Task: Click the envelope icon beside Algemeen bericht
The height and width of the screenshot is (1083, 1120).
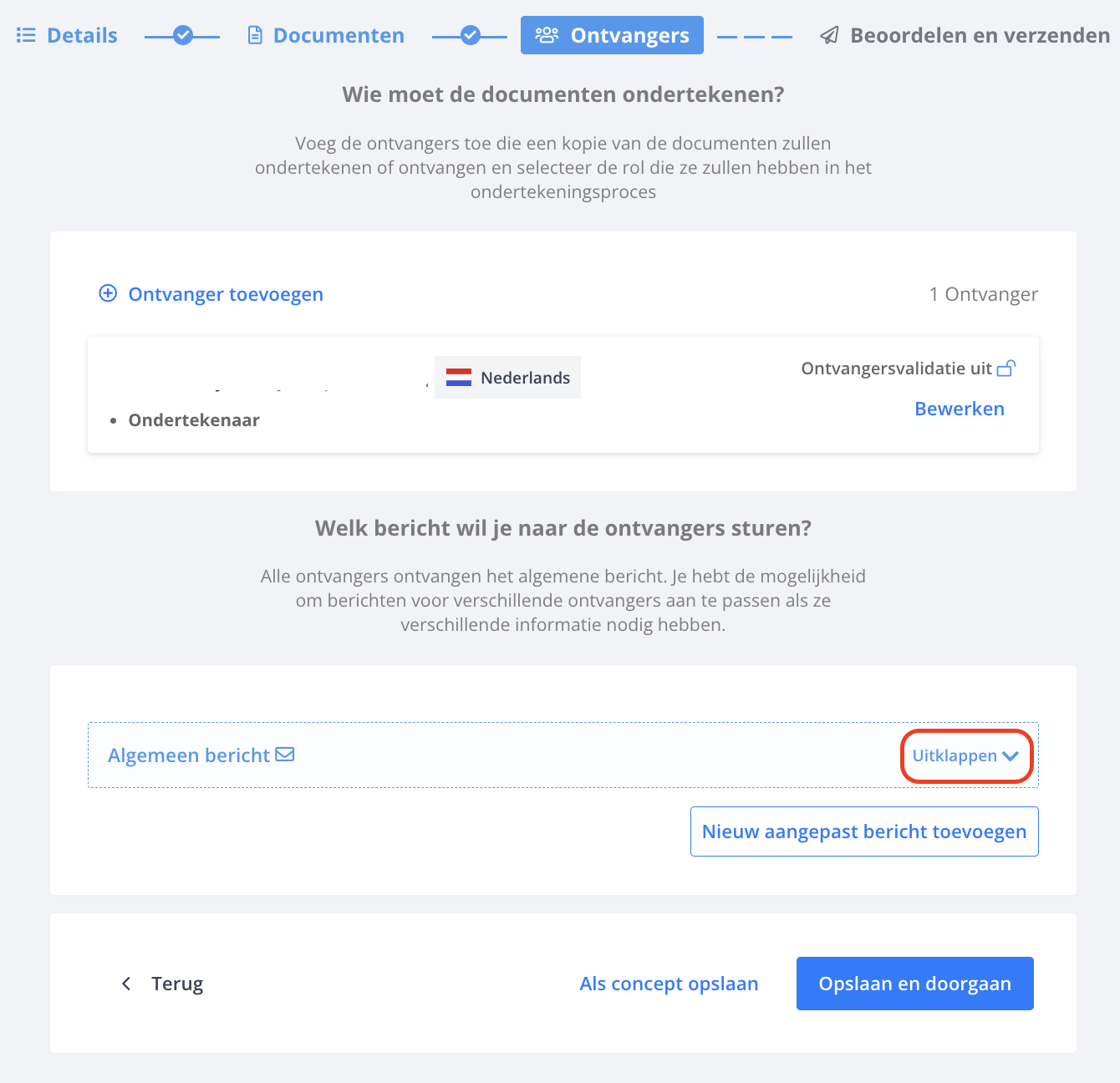Action: click(285, 755)
